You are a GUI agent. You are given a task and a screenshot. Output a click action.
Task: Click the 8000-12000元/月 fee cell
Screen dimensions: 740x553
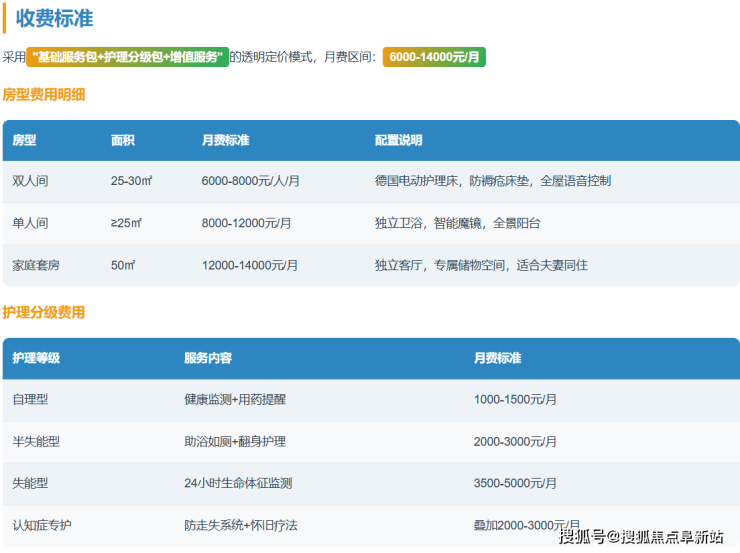click(x=246, y=223)
